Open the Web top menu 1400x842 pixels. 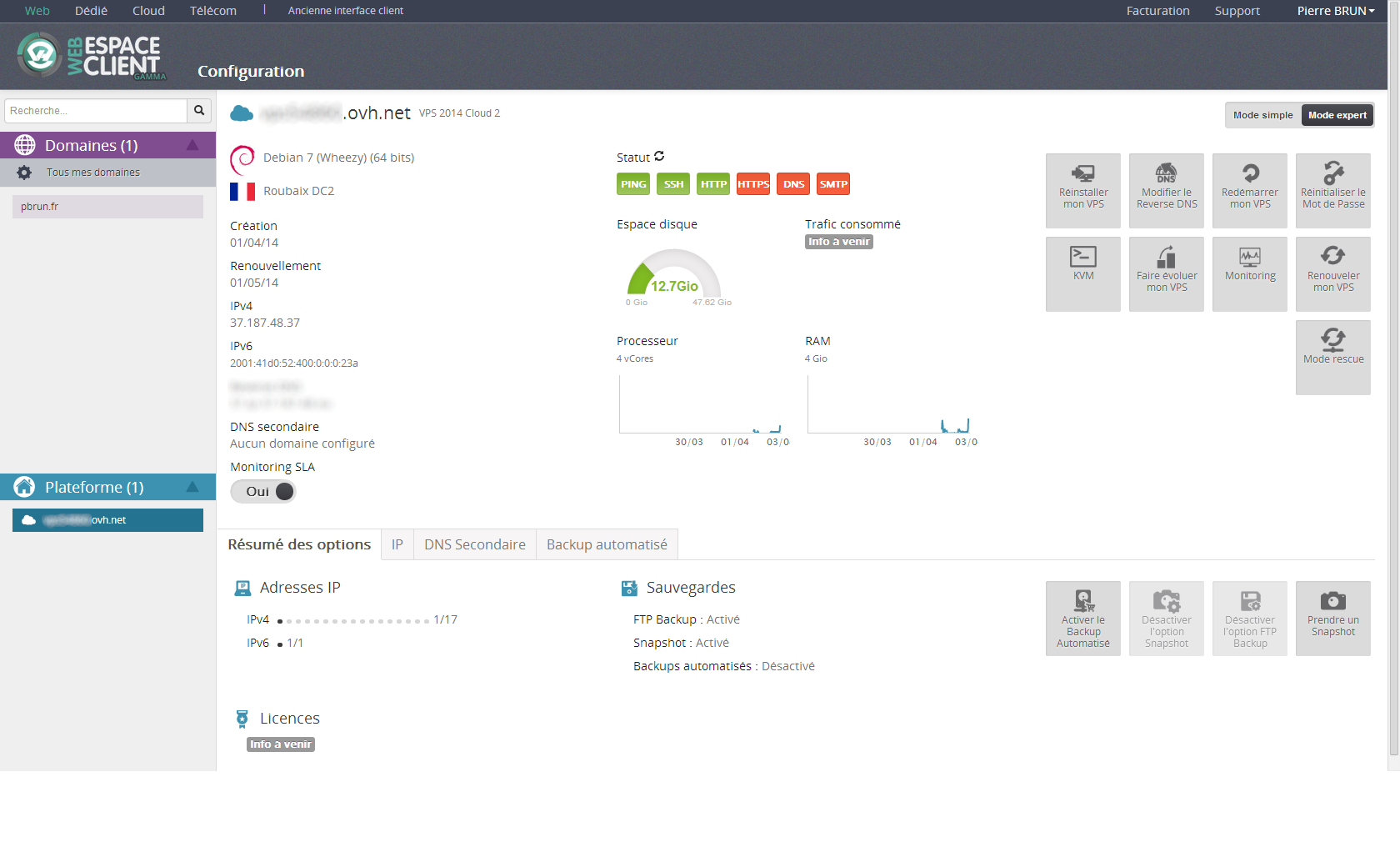pyautogui.click(x=37, y=11)
